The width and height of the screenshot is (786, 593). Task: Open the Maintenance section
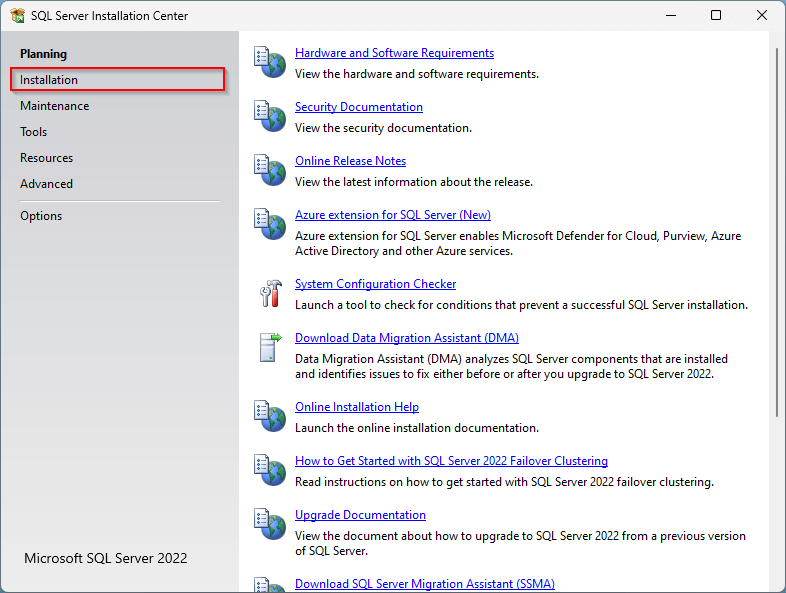54,106
